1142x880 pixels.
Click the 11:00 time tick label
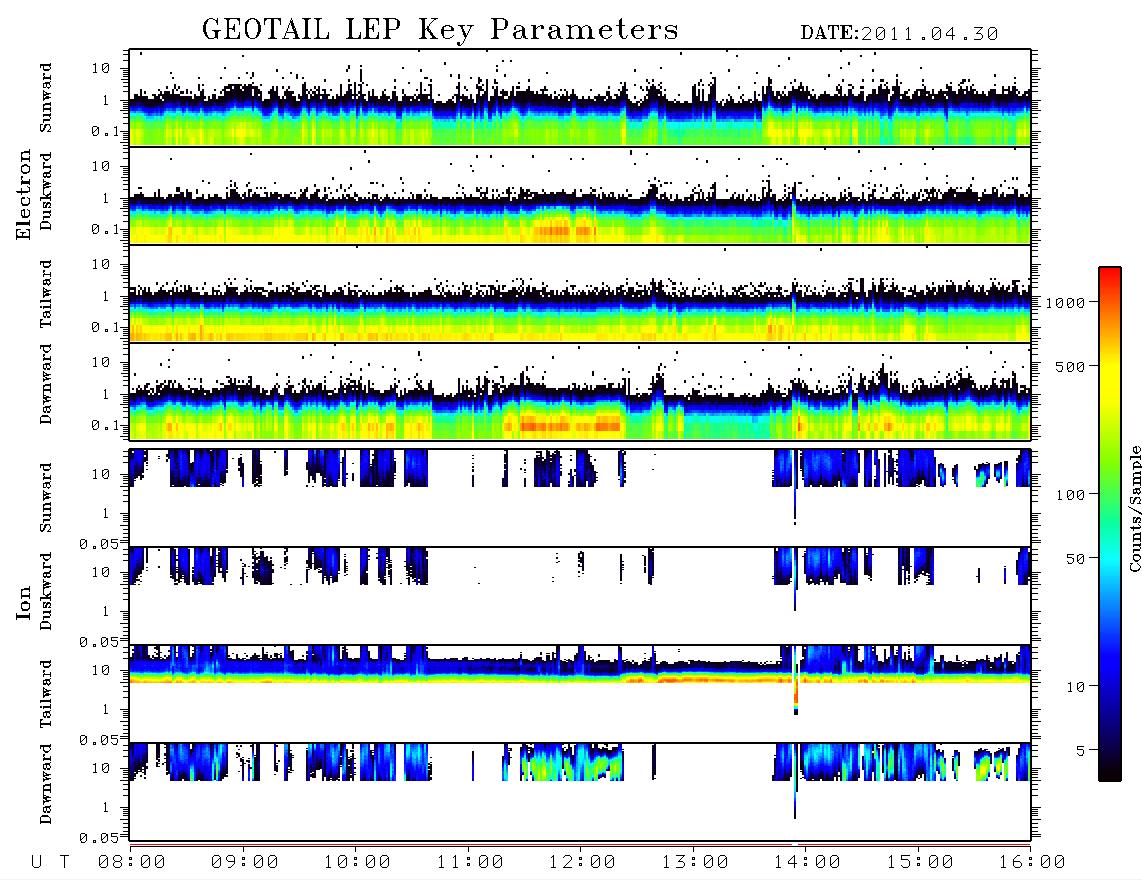pos(470,862)
